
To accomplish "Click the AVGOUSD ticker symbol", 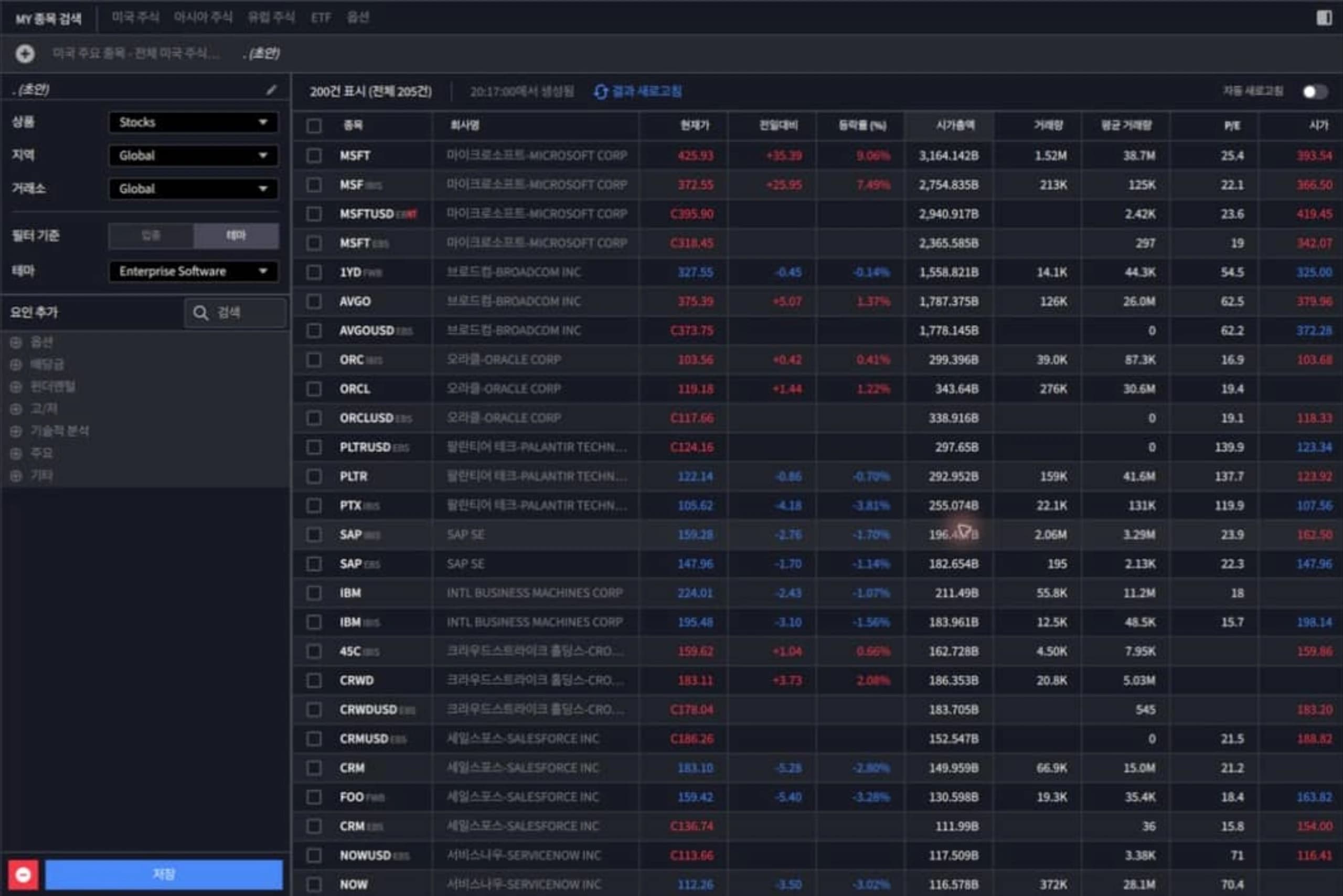I will (366, 330).
